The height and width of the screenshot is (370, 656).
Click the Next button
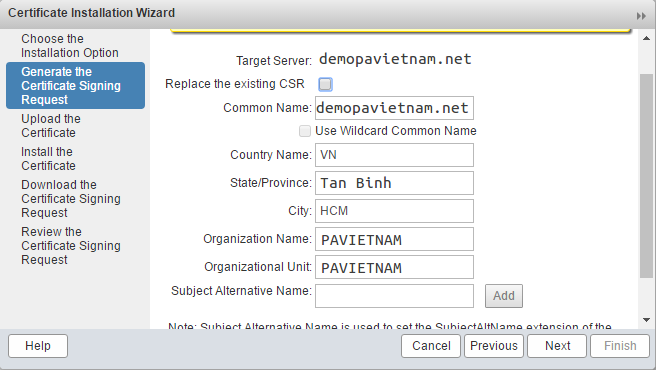pos(557,346)
